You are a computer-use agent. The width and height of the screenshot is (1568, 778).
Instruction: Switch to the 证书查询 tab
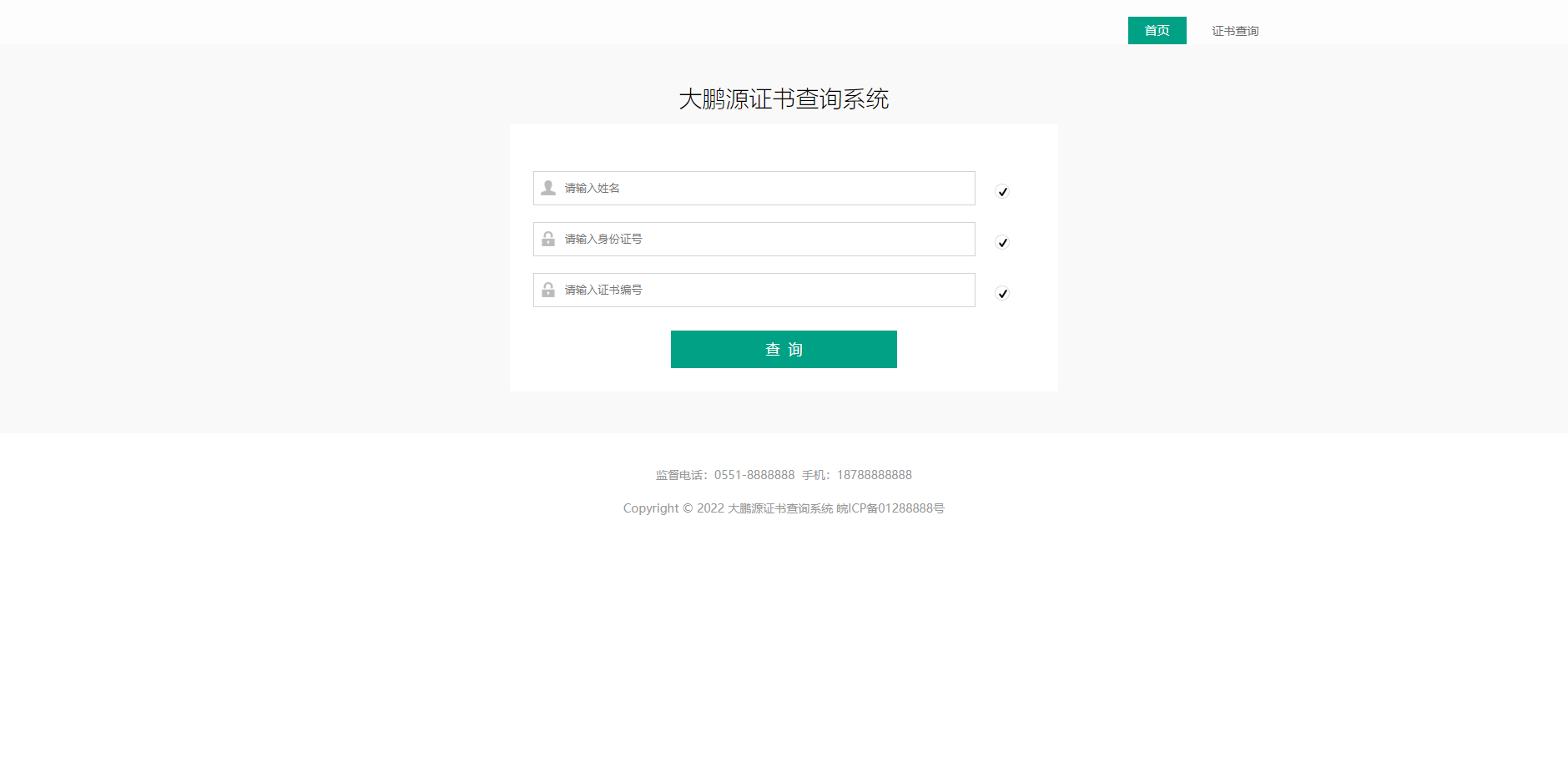1235,30
